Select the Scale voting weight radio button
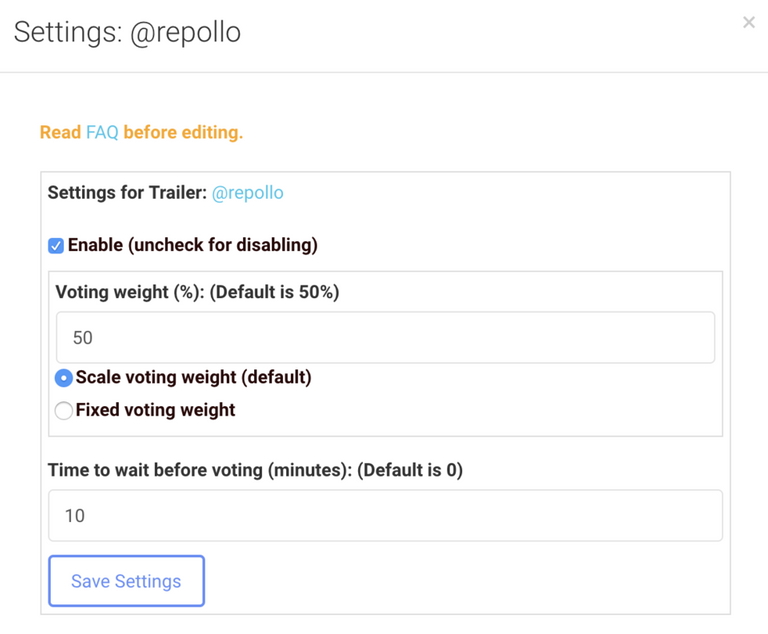The height and width of the screenshot is (634, 768). pyautogui.click(x=64, y=378)
